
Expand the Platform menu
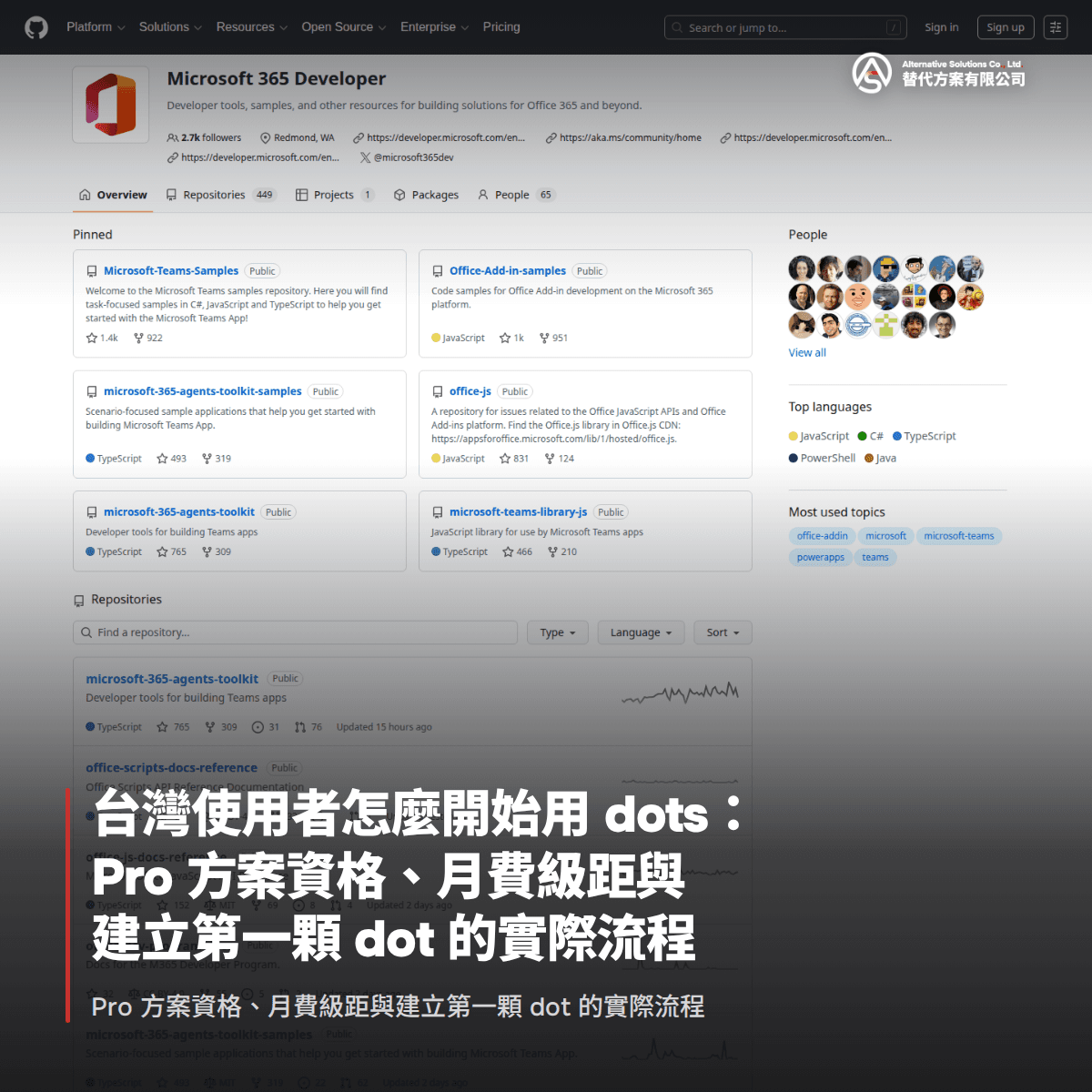tap(96, 27)
